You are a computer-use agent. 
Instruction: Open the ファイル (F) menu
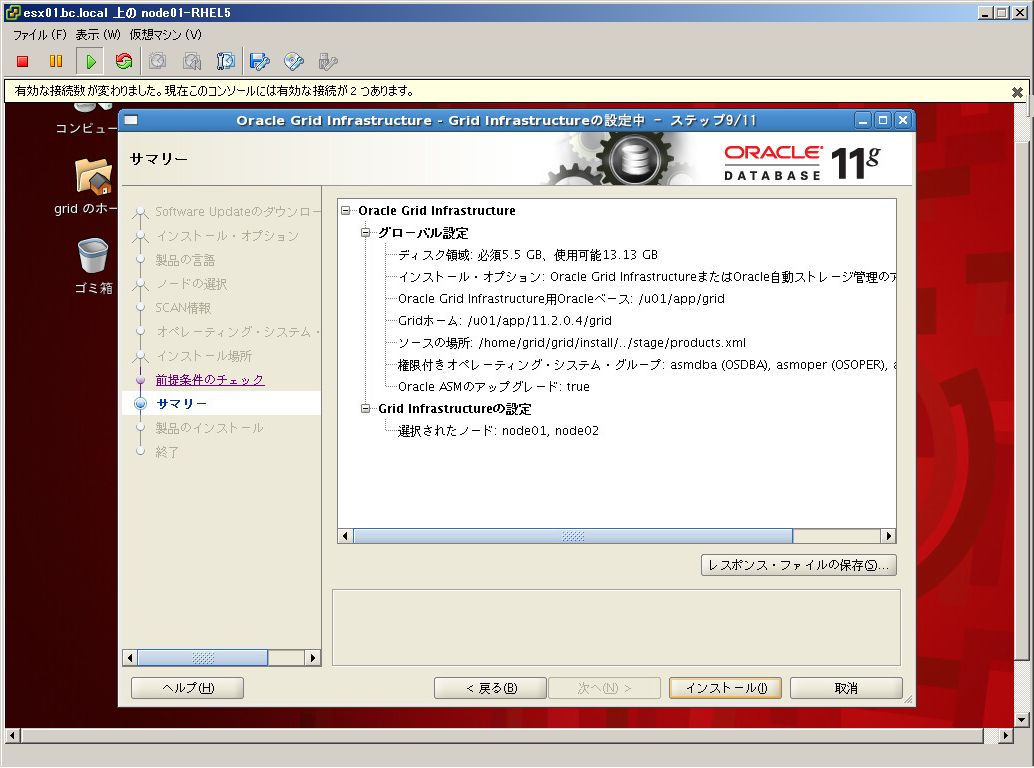coord(40,34)
